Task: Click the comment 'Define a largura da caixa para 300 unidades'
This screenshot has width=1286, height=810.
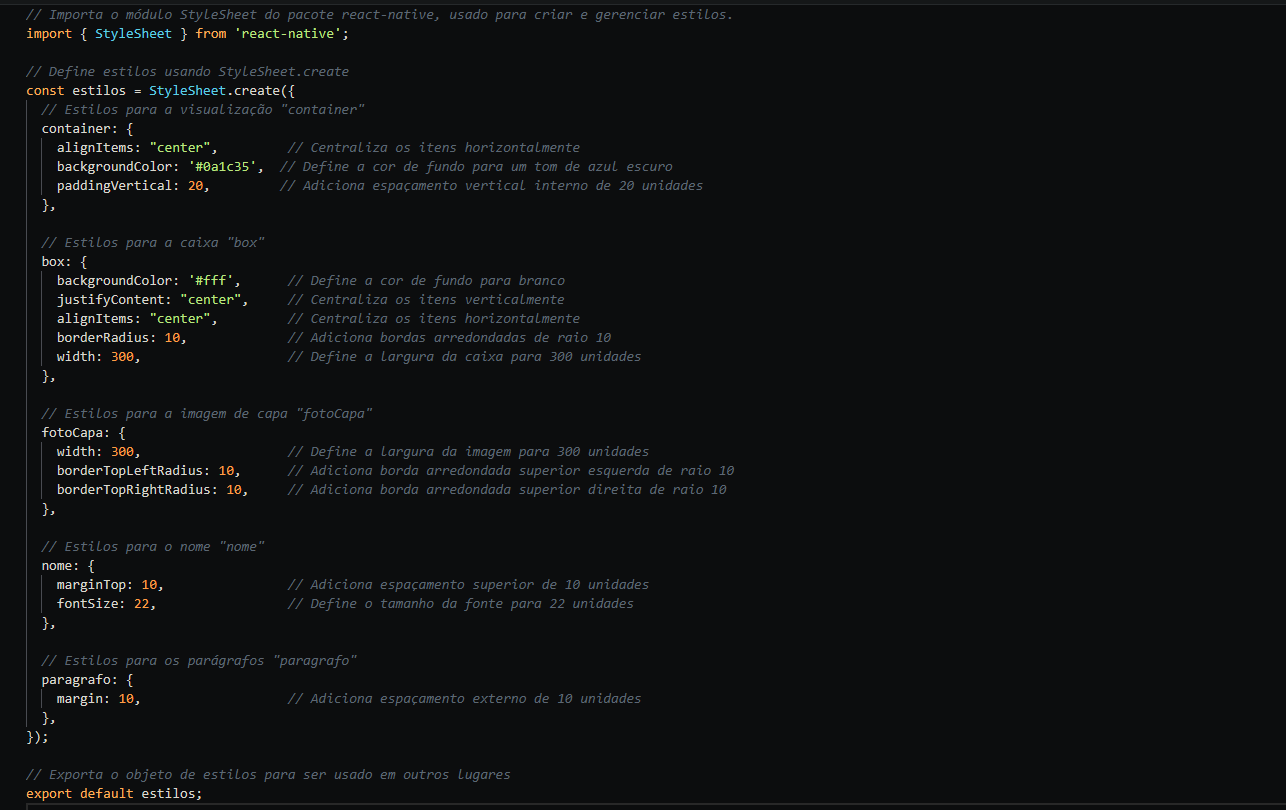Action: click(464, 356)
